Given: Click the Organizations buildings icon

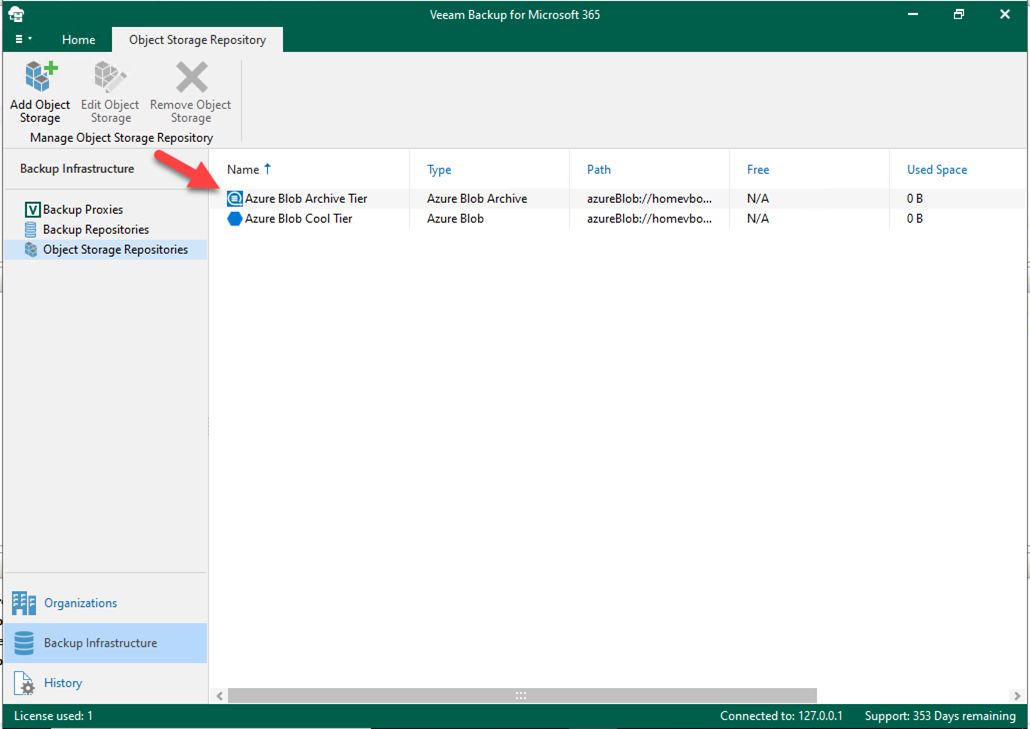Looking at the screenshot, I should pyautogui.click(x=24, y=603).
